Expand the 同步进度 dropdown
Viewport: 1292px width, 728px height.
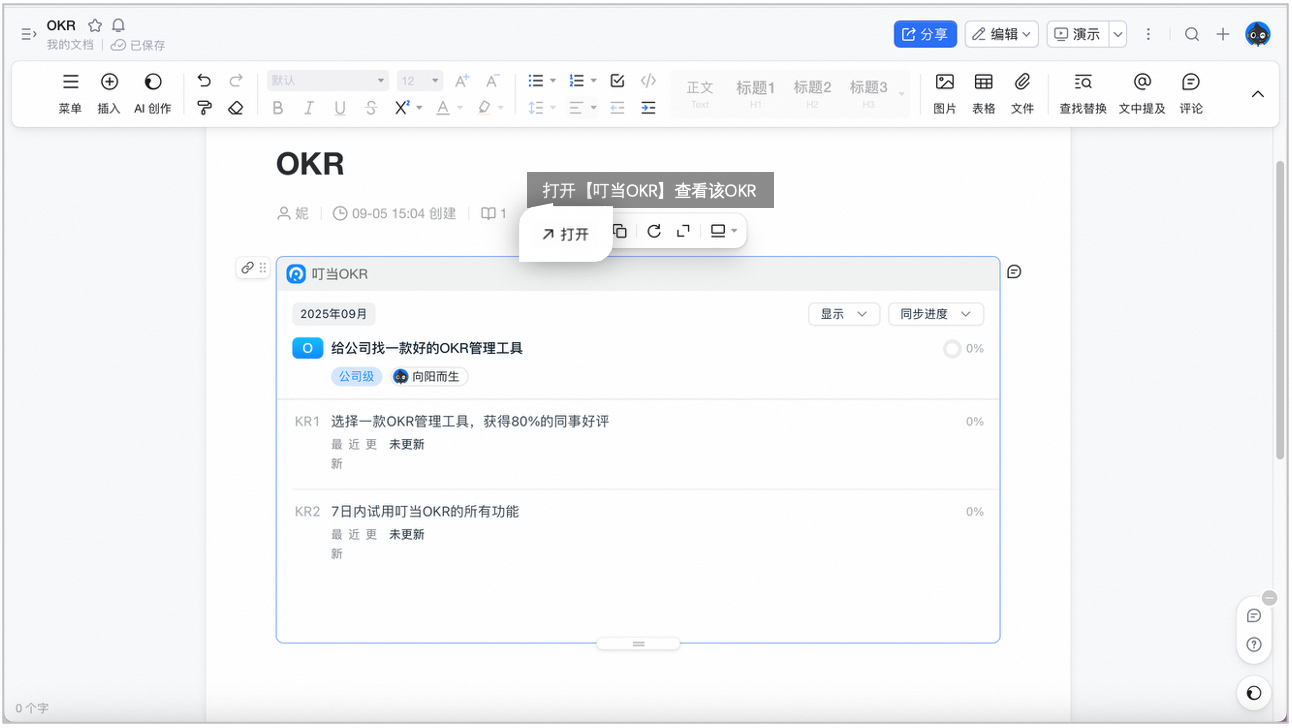(936, 314)
